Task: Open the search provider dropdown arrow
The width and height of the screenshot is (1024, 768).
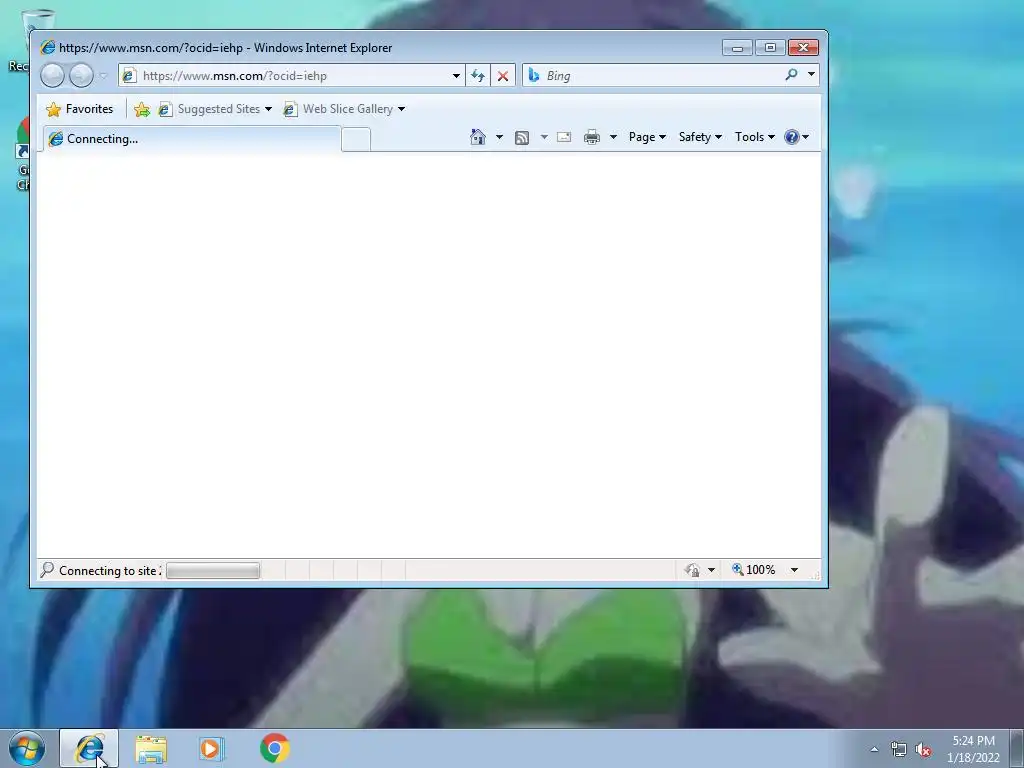Action: pyautogui.click(x=811, y=74)
